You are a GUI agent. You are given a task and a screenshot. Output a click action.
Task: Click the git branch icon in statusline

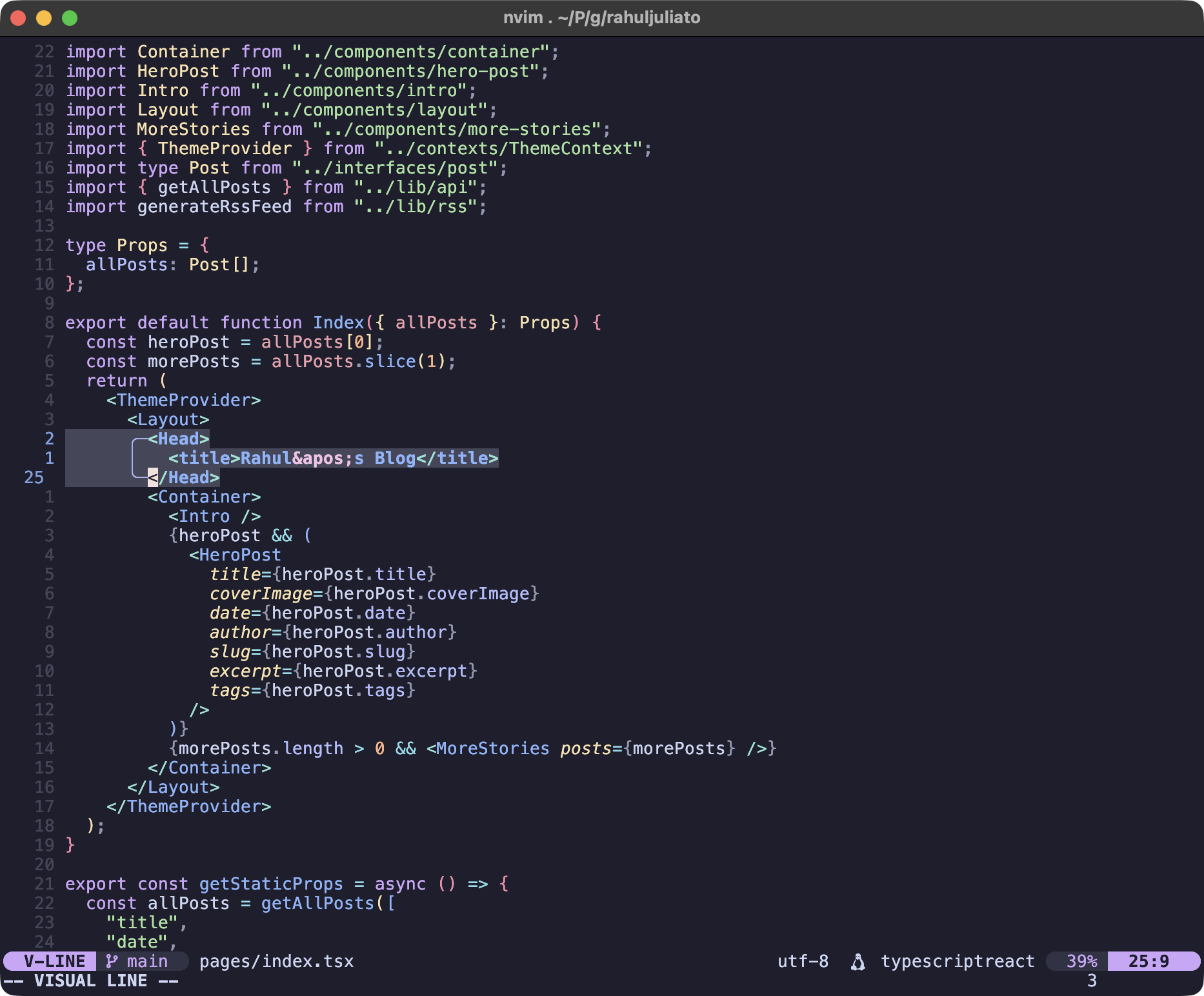click(112, 961)
